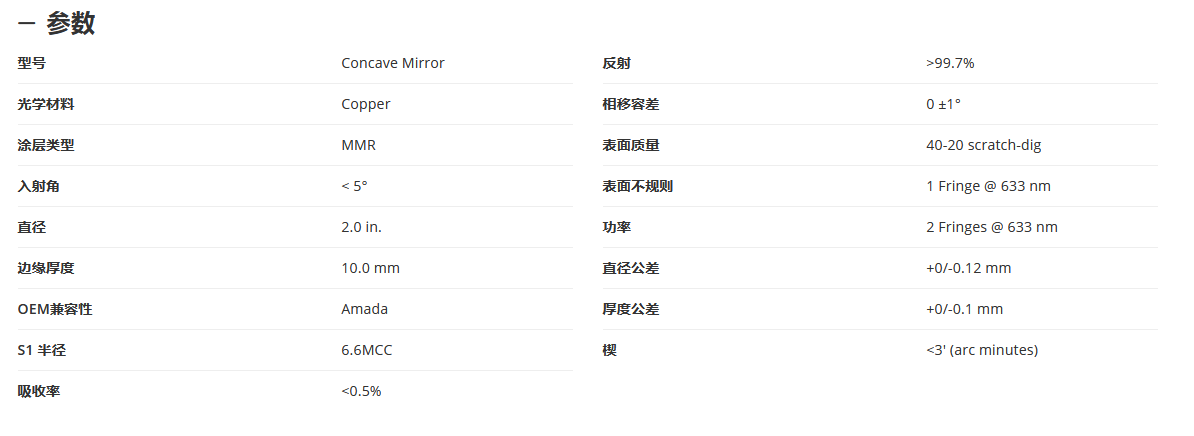This screenshot has height=436, width=1194.
Task: Select the MMR coating value
Action: 359,145
